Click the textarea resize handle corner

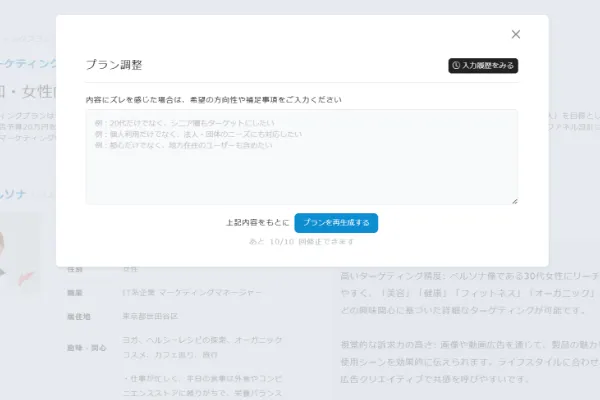tap(515, 201)
